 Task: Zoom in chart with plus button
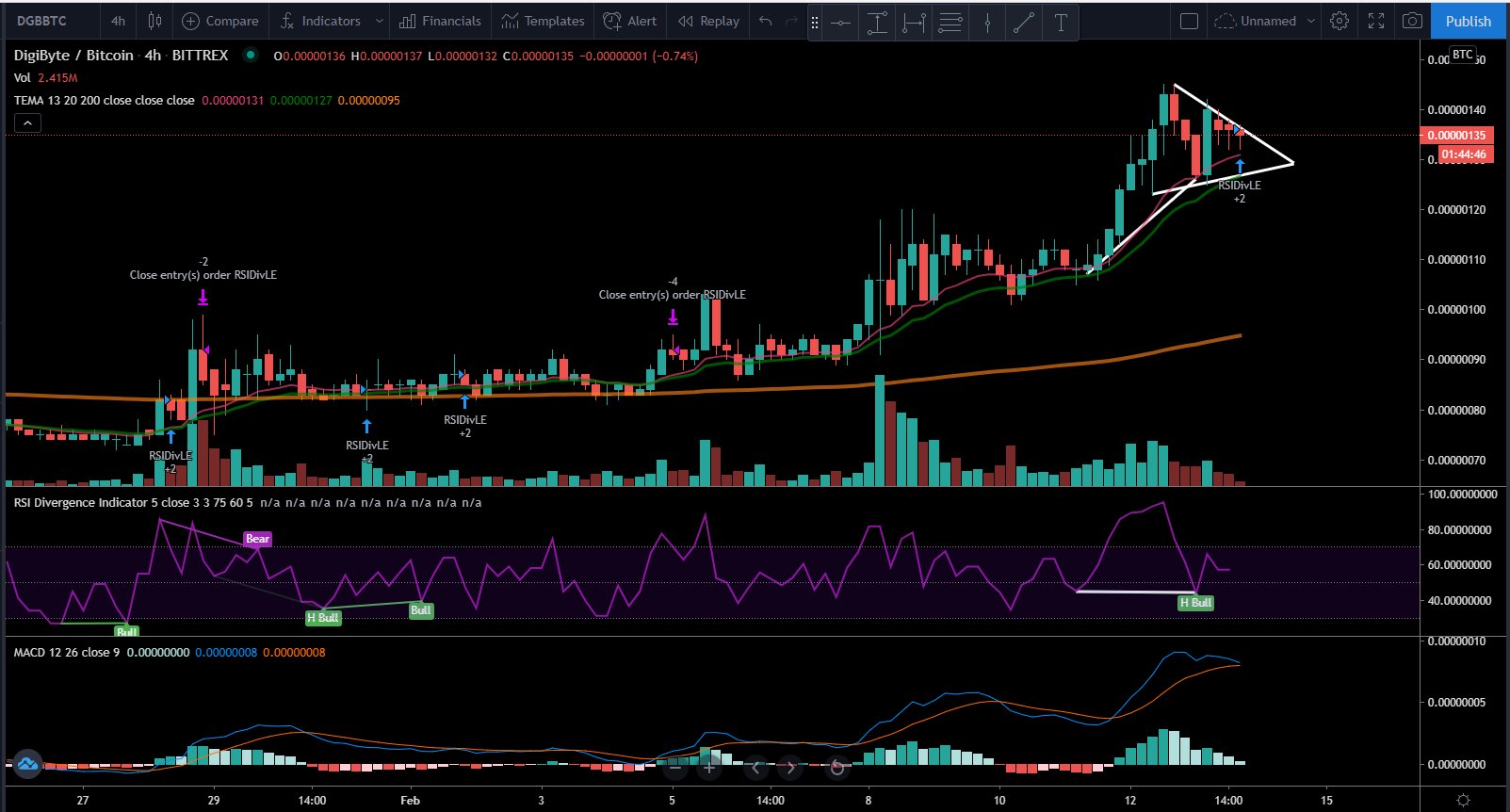709,768
